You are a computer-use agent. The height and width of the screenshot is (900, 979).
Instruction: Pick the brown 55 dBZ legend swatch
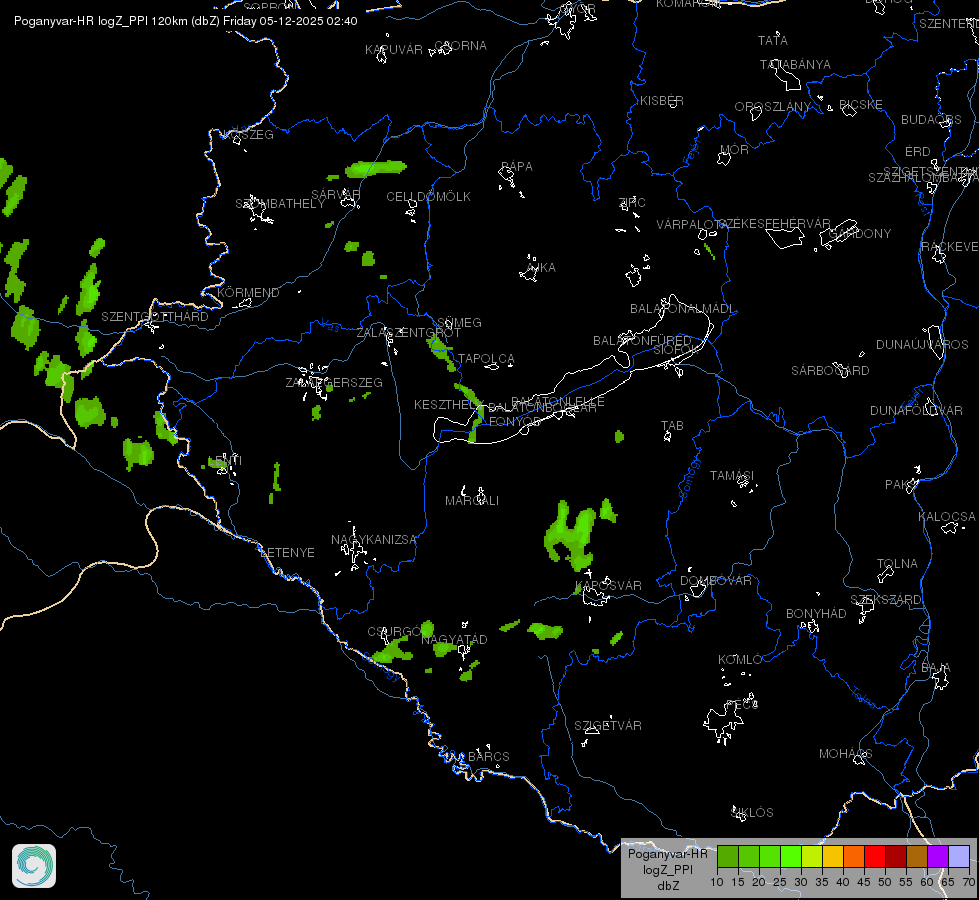(x=917, y=856)
